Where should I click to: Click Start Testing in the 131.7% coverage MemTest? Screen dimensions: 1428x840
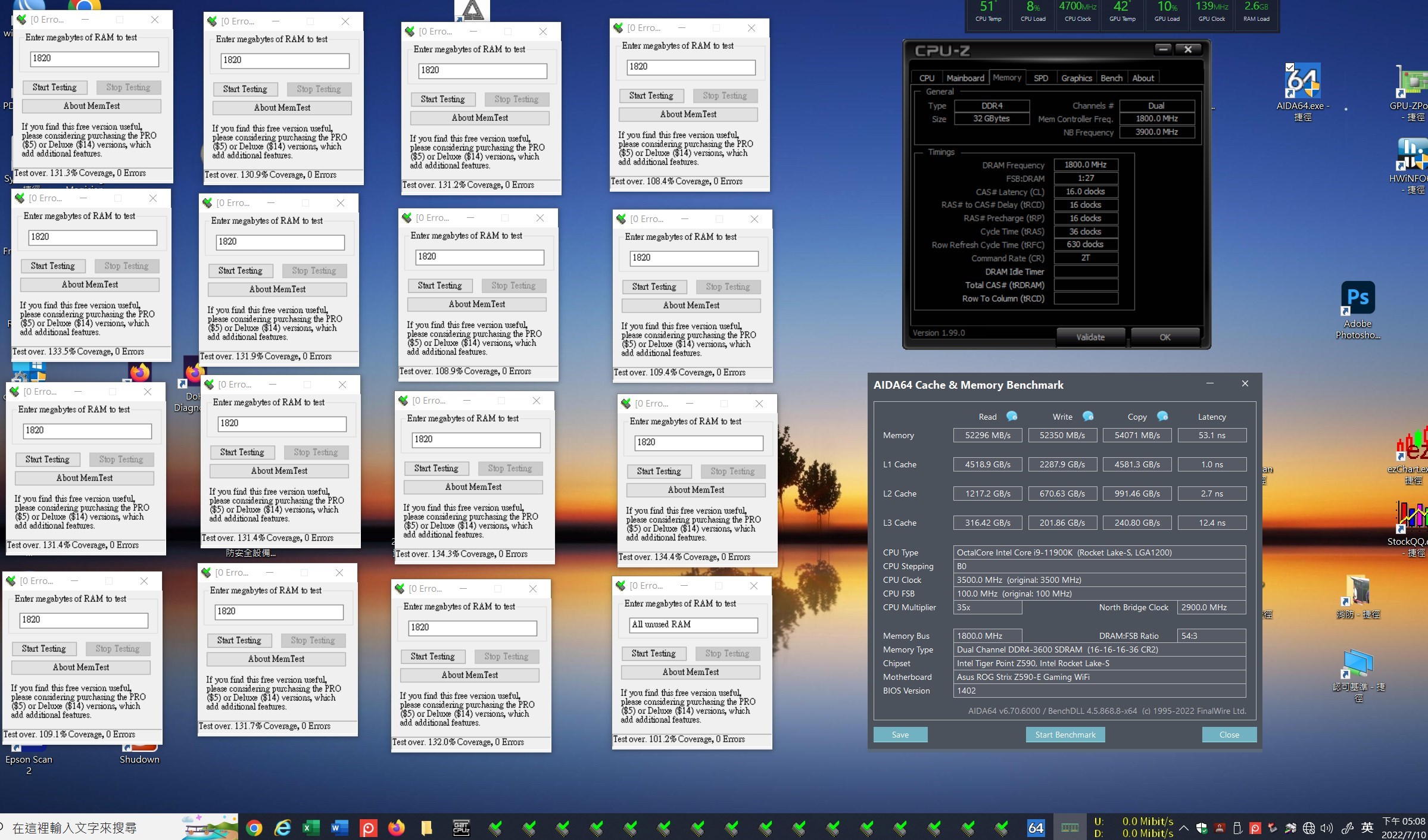pyautogui.click(x=239, y=641)
